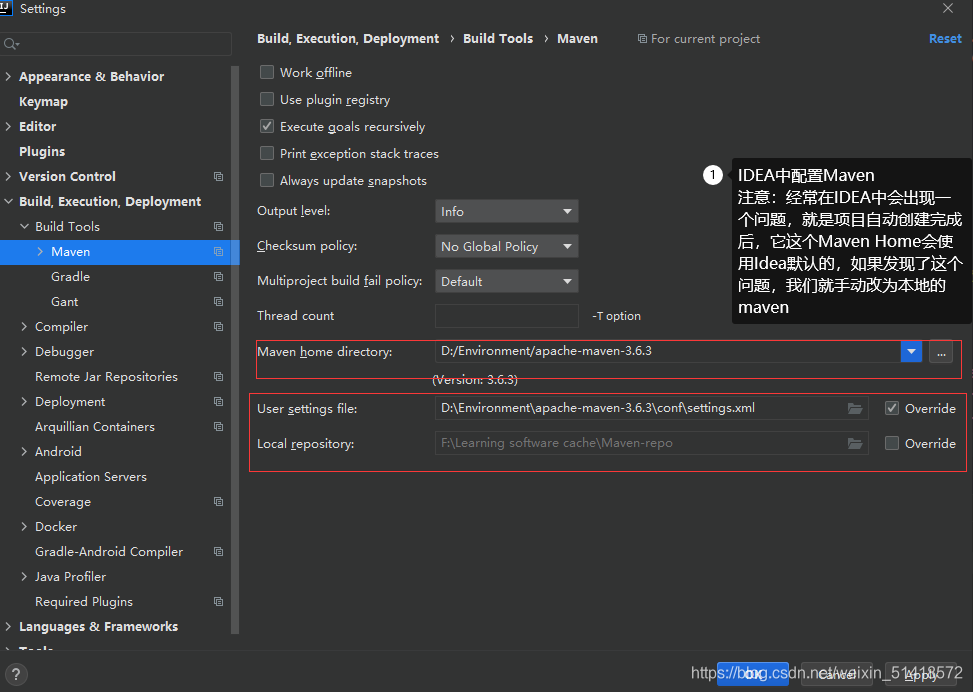Viewport: 973px width, 692px height.
Task: Expand the Compiler node
Action: [24, 326]
